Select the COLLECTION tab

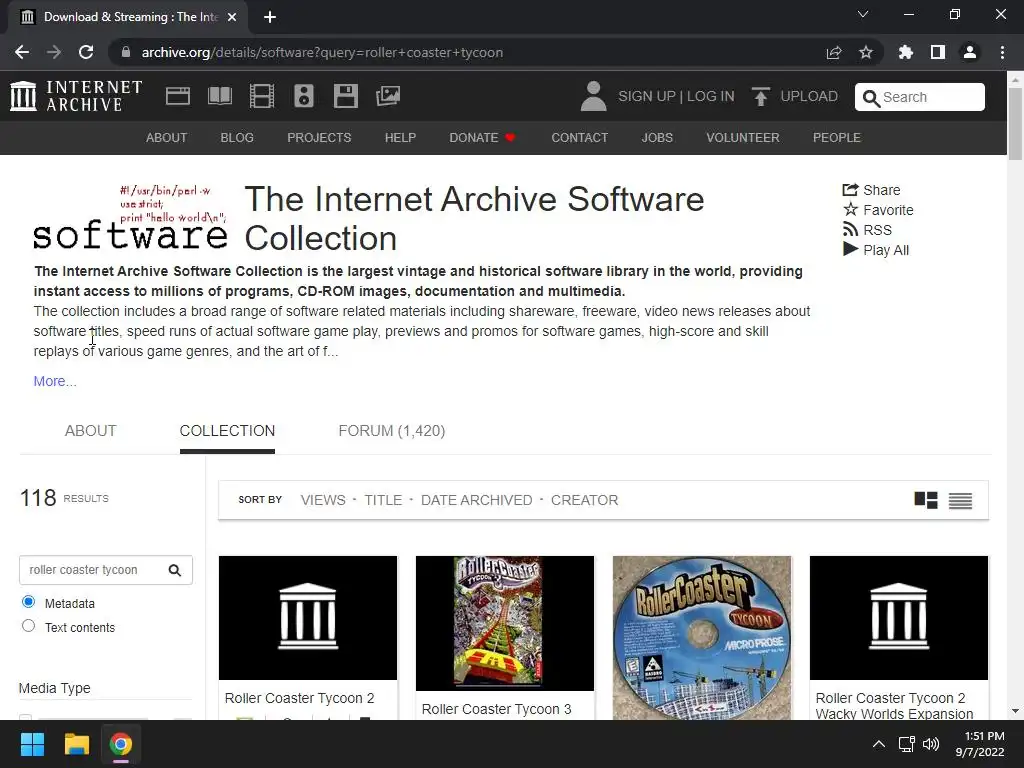(x=227, y=431)
